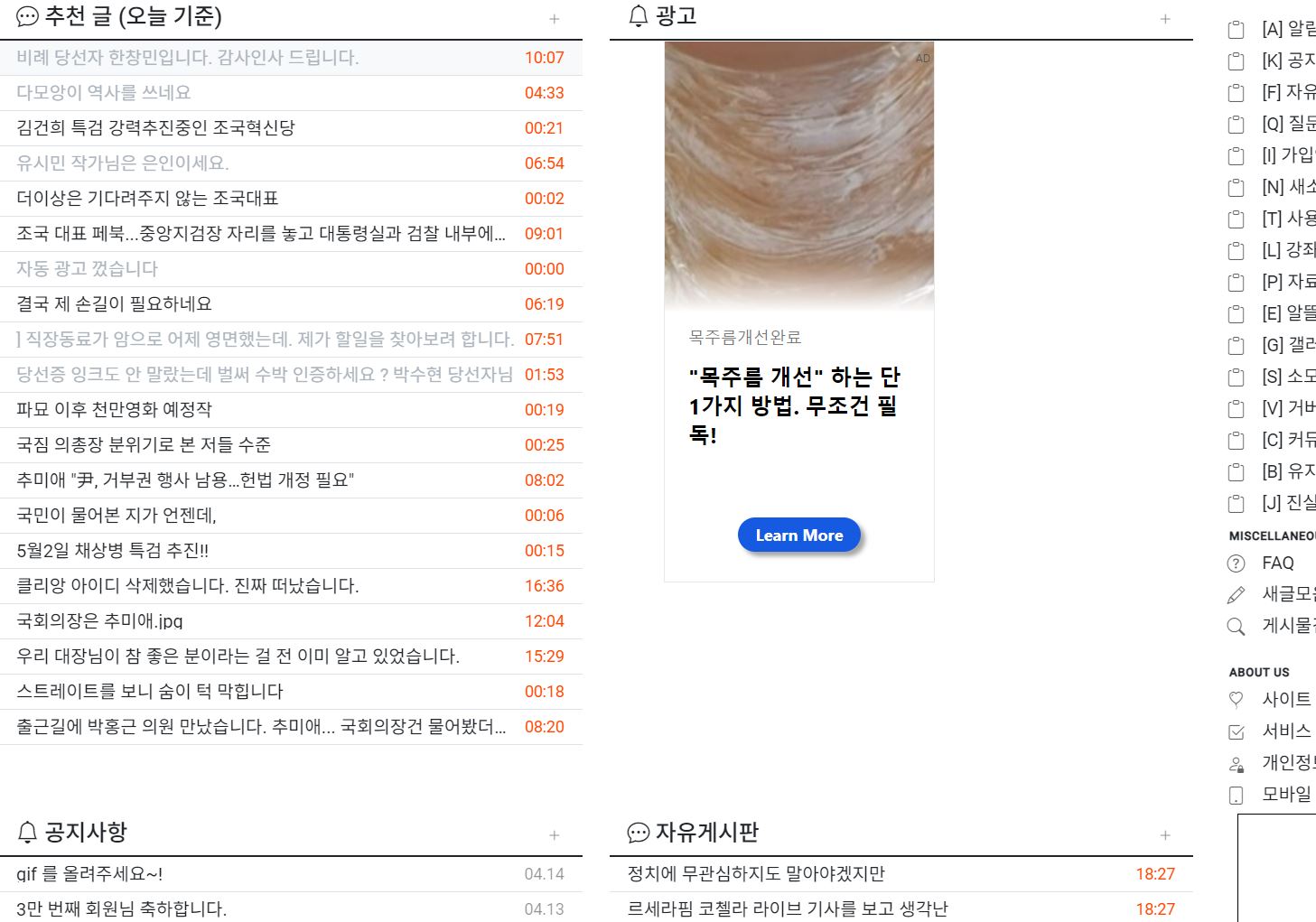Screen dimensions: 1316x922
Task: Click the clipboard icon next to [I] board
Action: 1237,156
